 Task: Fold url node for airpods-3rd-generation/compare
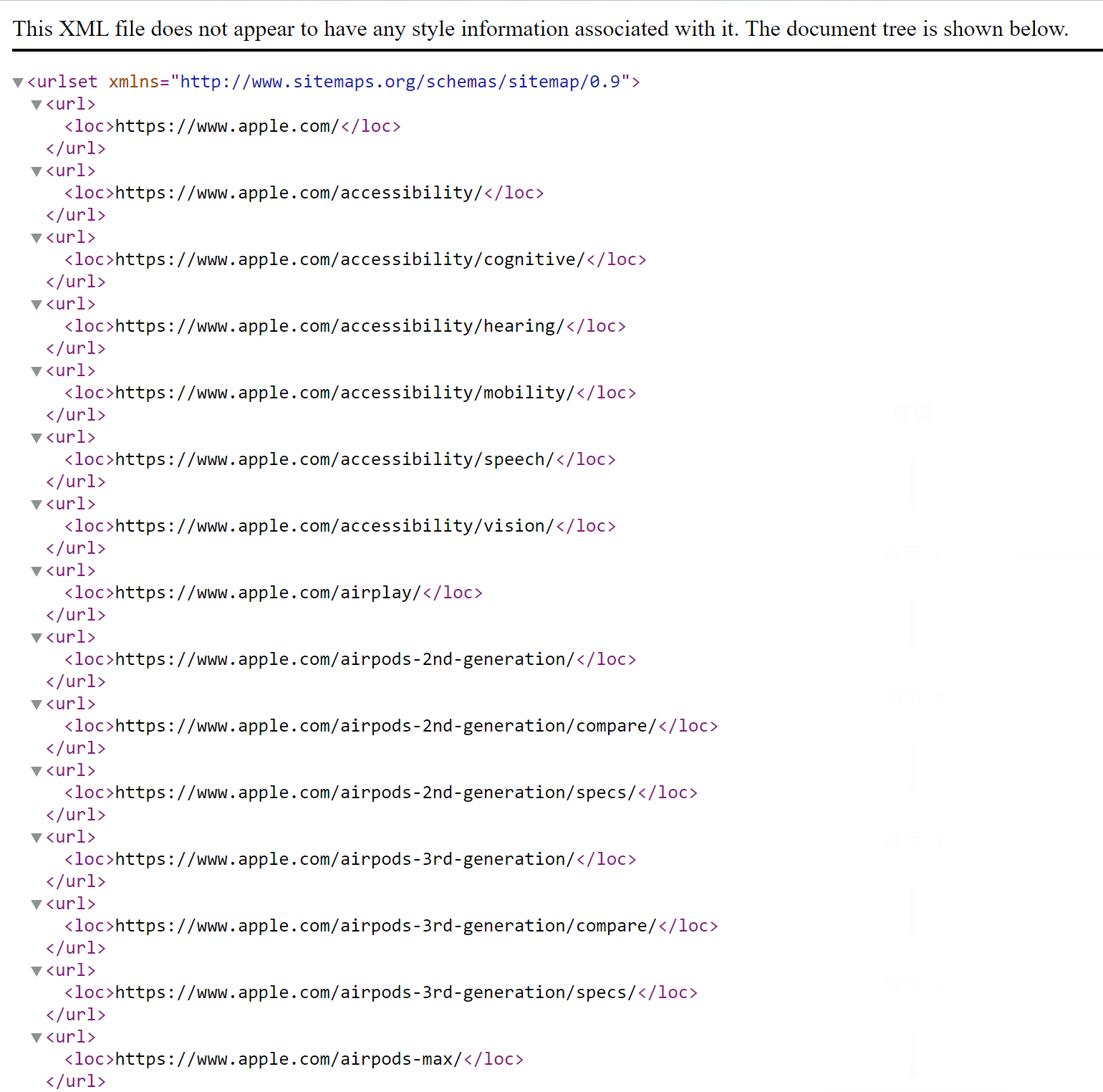[x=37, y=905]
